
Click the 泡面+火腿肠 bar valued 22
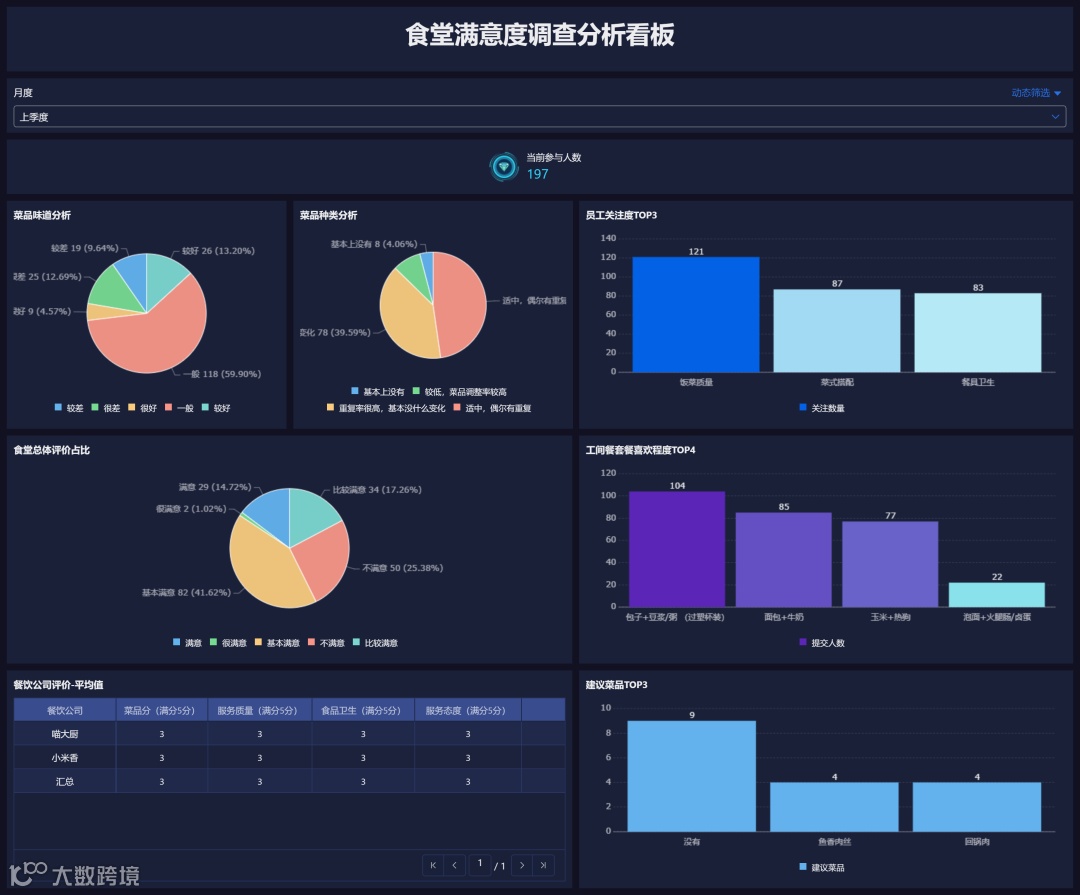point(997,595)
